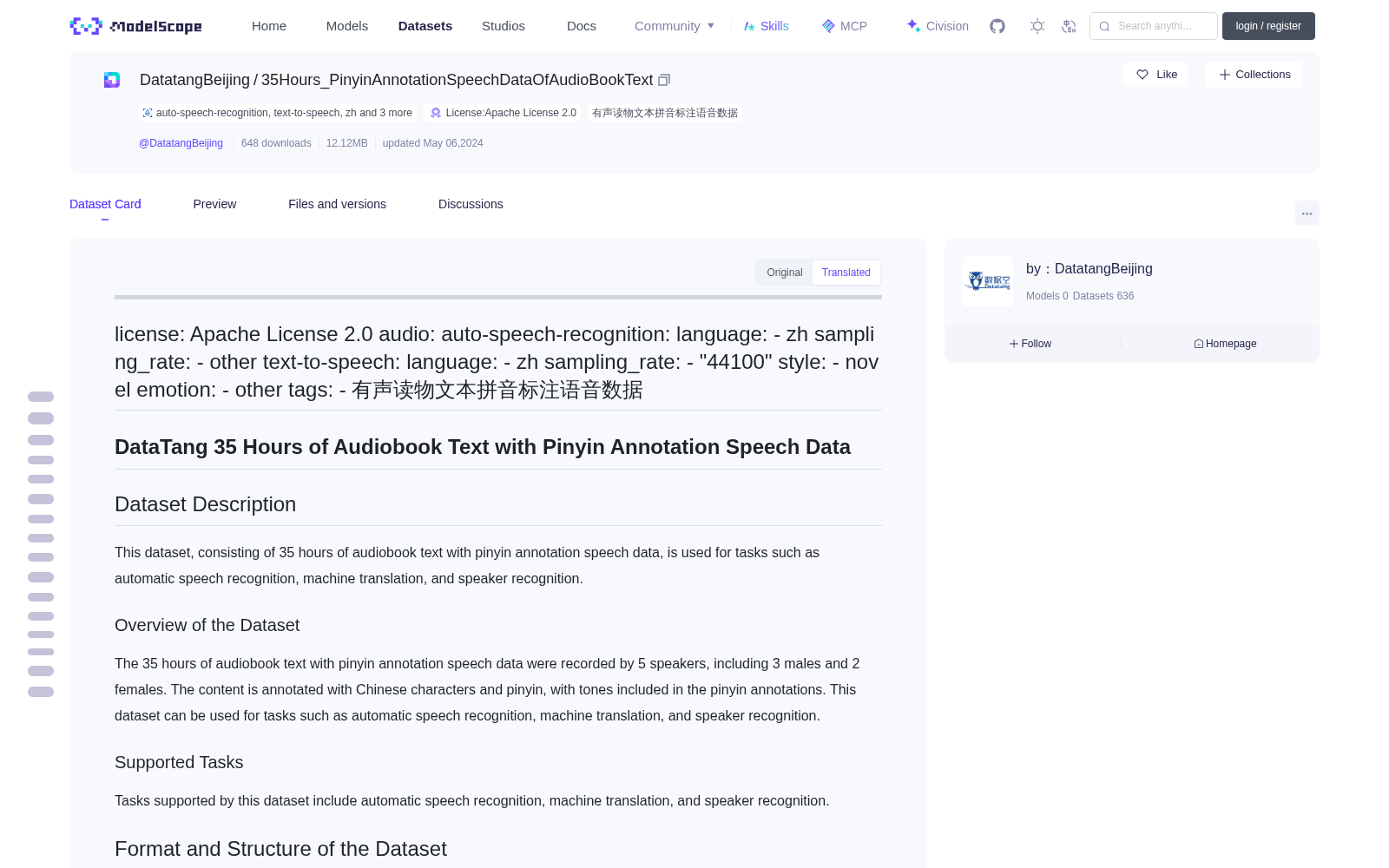Click the by: DatatangBeijing publisher name
This screenshot has height=868, width=1389.
pos(1089,269)
